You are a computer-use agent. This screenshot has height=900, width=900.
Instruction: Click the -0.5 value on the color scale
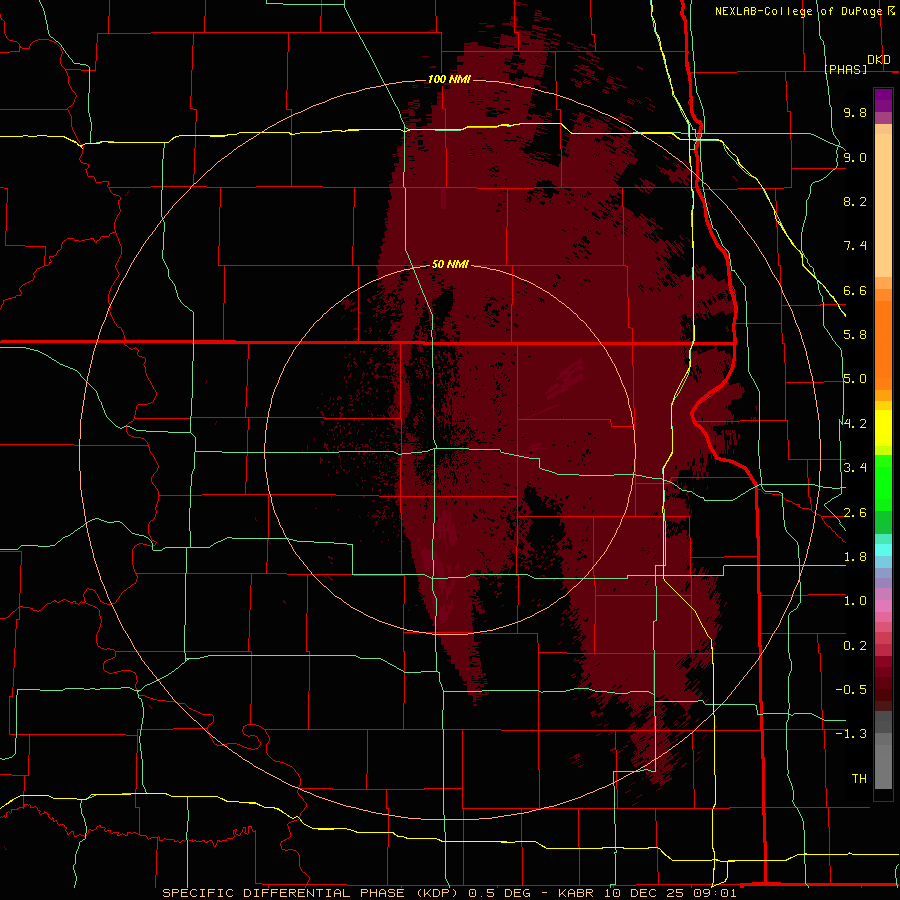(851, 690)
